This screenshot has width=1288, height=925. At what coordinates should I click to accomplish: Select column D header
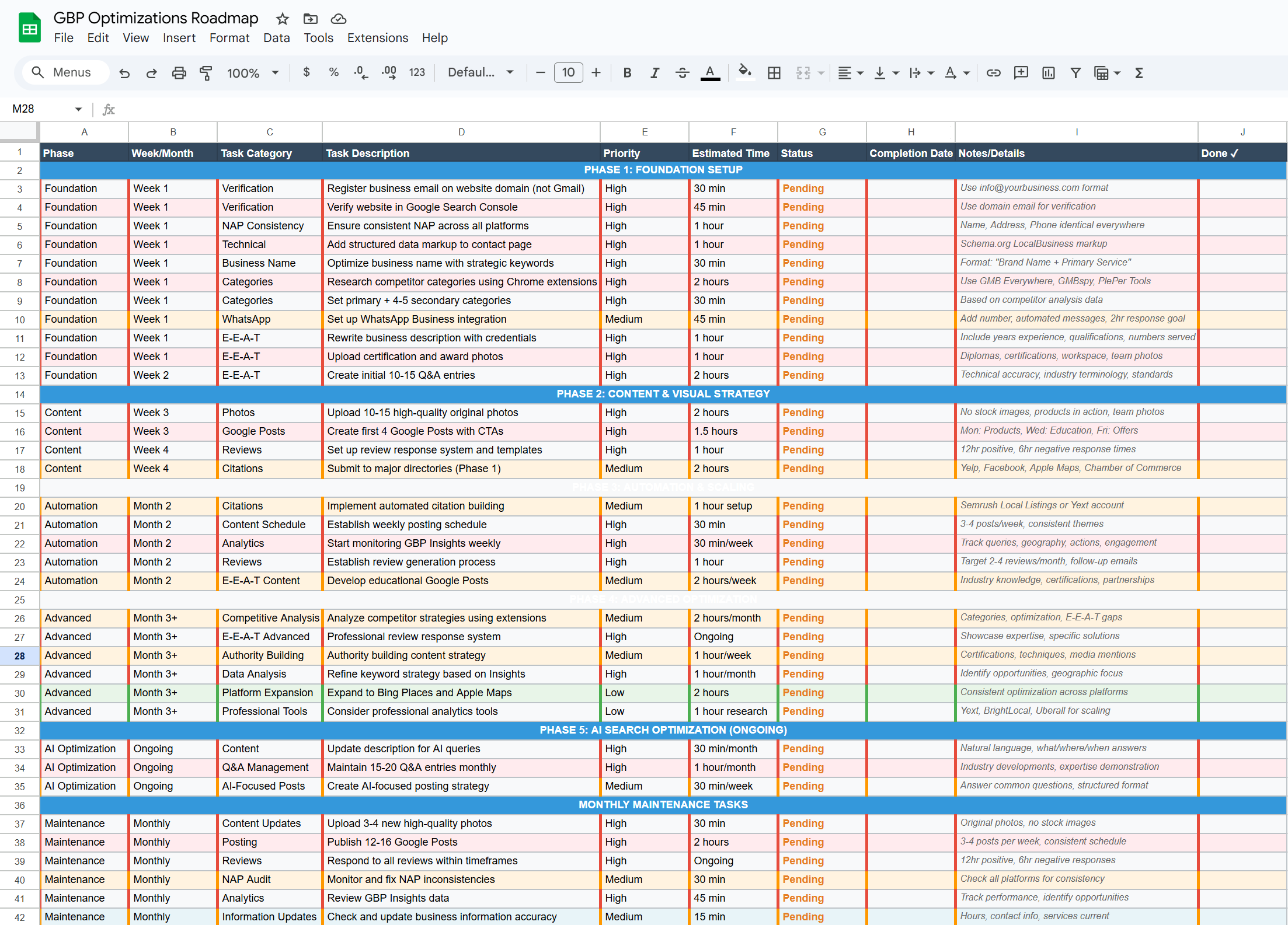[x=461, y=132]
